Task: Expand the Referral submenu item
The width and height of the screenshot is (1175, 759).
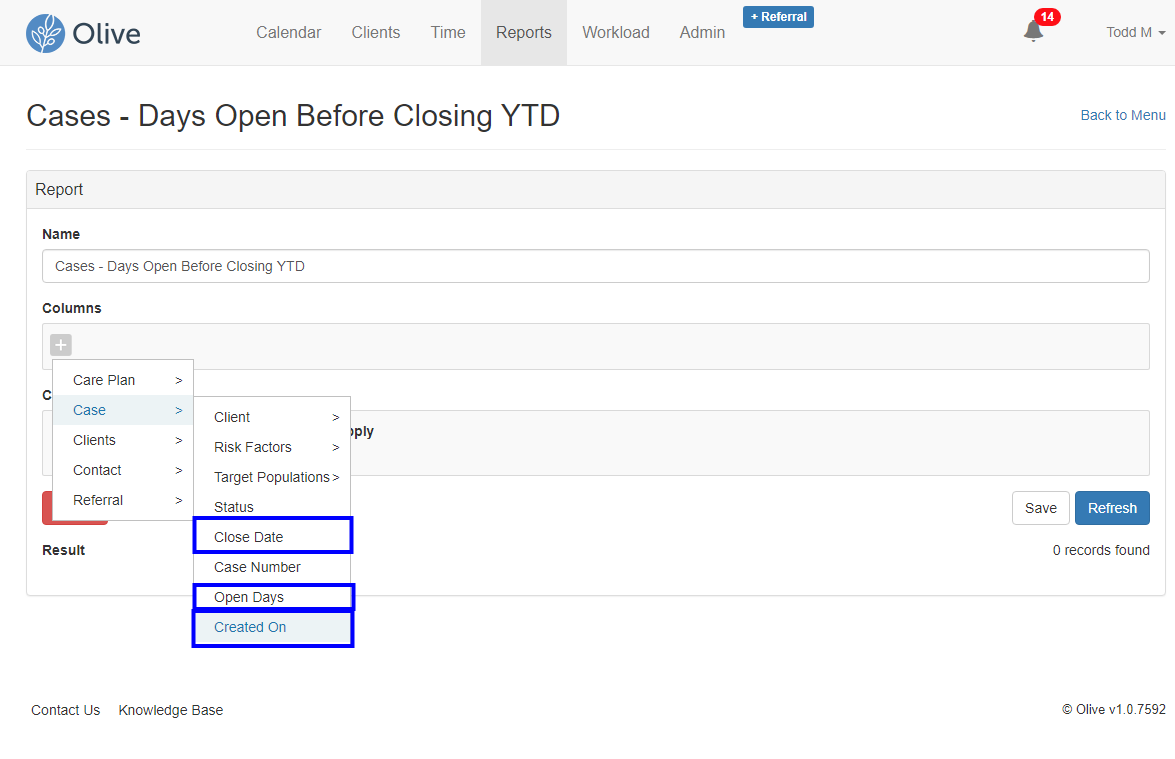Action: tap(124, 500)
